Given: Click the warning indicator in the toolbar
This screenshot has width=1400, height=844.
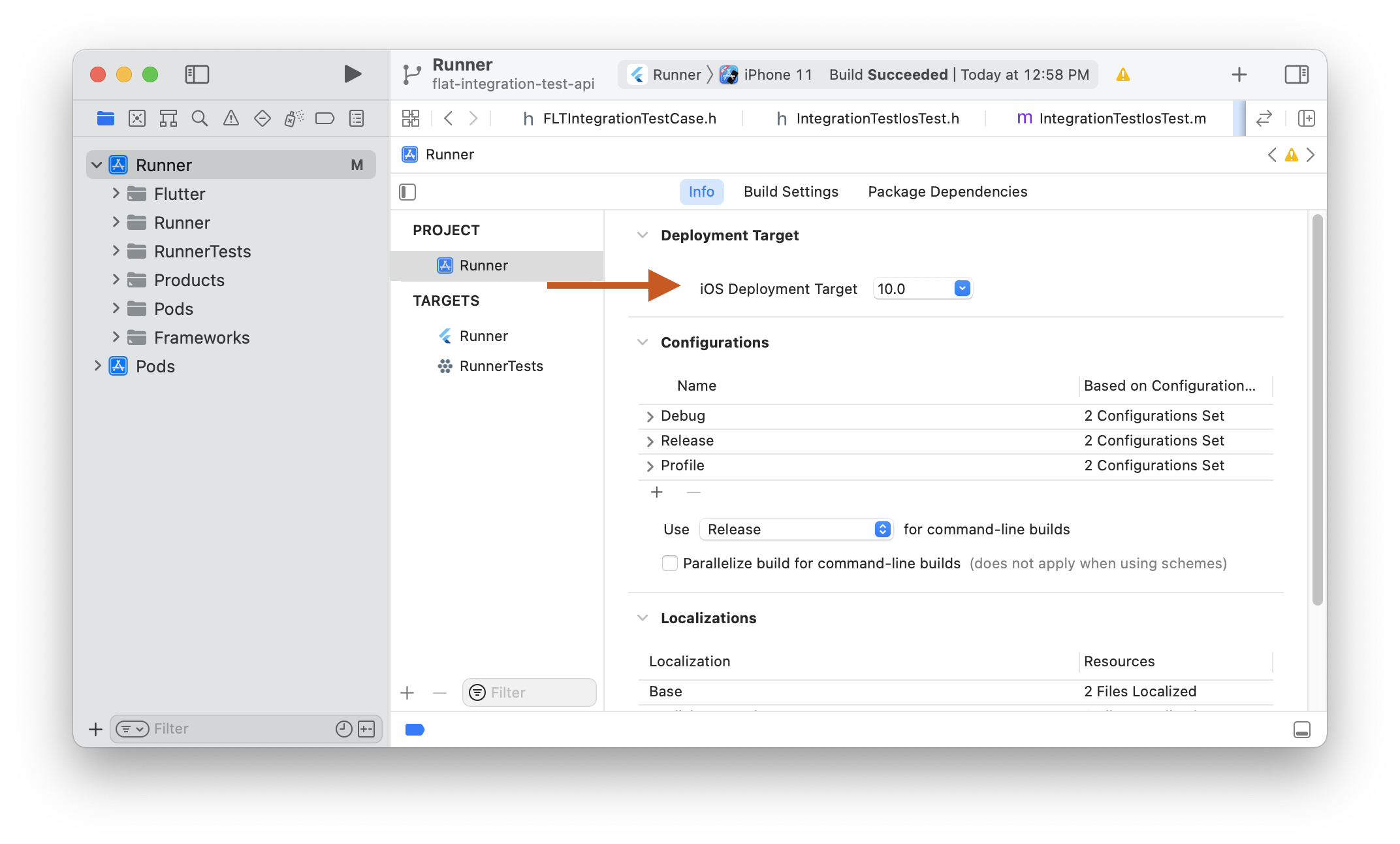Looking at the screenshot, I should pyautogui.click(x=1123, y=74).
